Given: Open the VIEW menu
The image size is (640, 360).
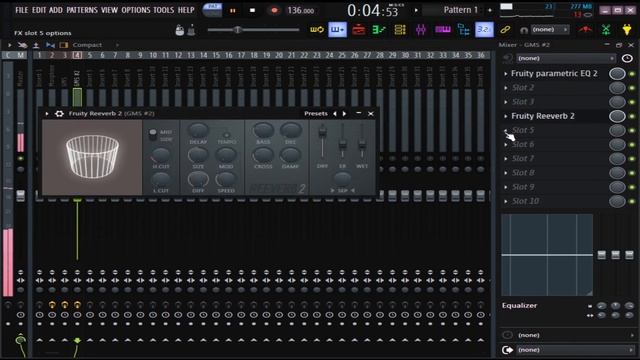Looking at the screenshot, I should [109, 10].
